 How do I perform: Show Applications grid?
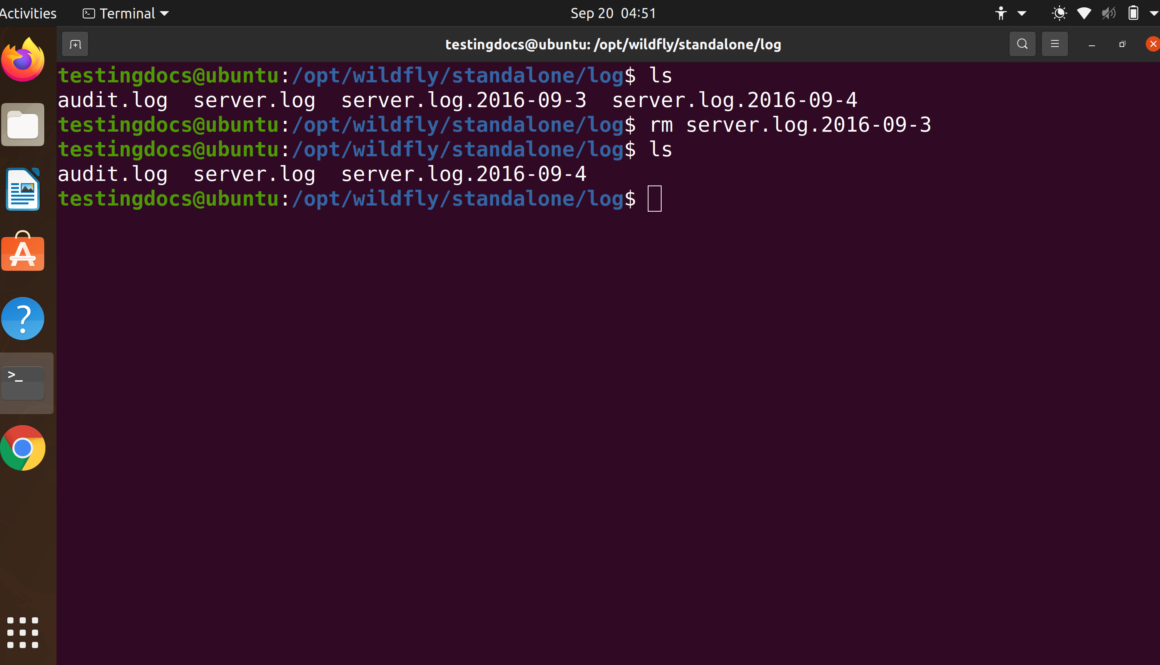click(23, 632)
